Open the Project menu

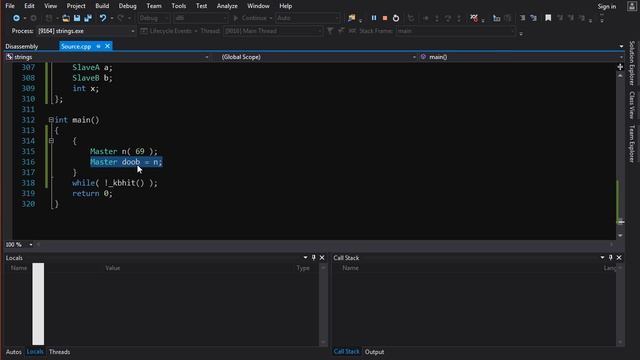76,6
